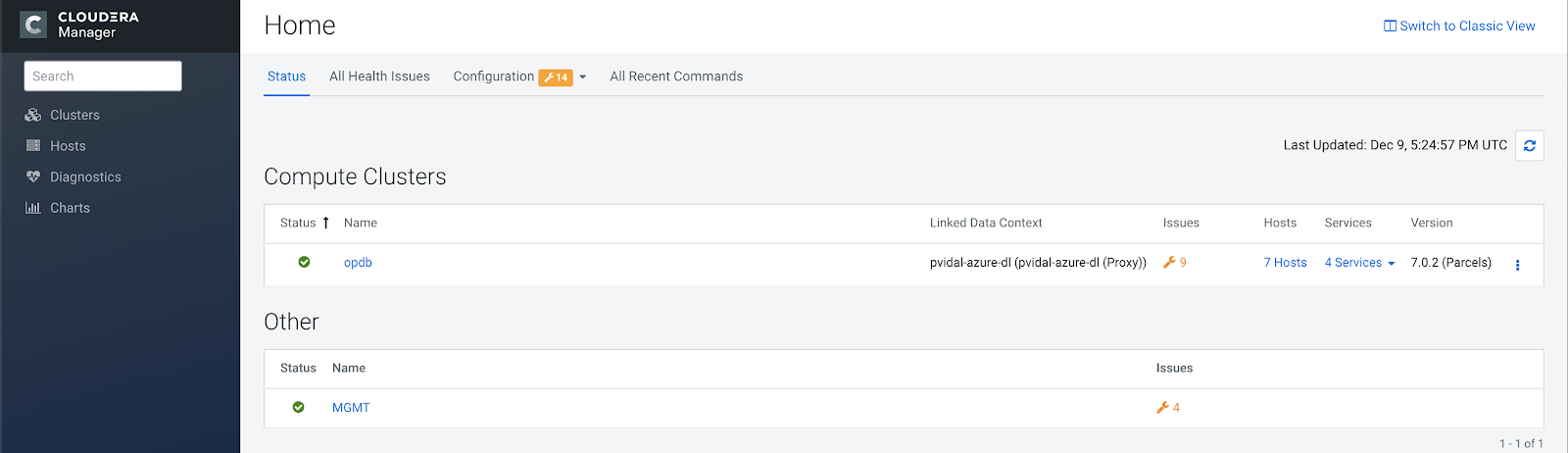The width and height of the screenshot is (1568, 453).
Task: Sort clusters by the Status column arrow
Action: [325, 223]
